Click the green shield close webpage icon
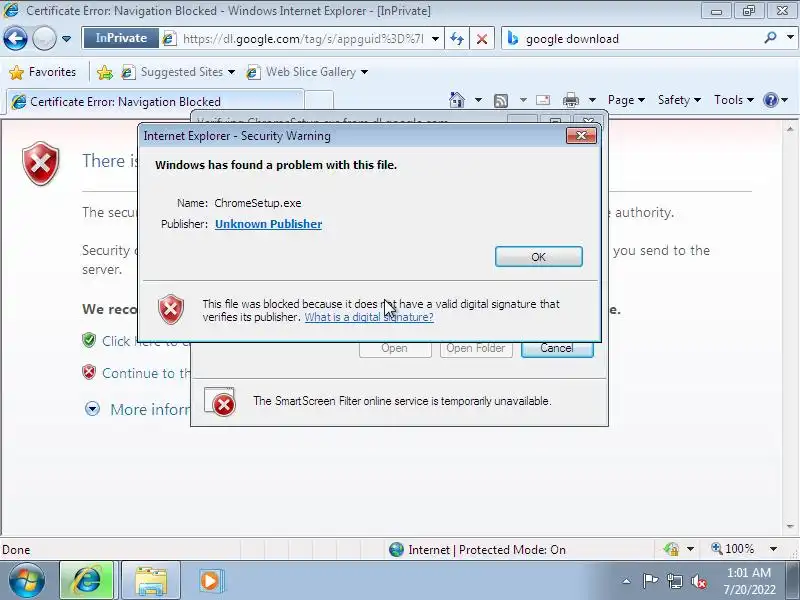This screenshot has height=600, width=800. click(89, 340)
